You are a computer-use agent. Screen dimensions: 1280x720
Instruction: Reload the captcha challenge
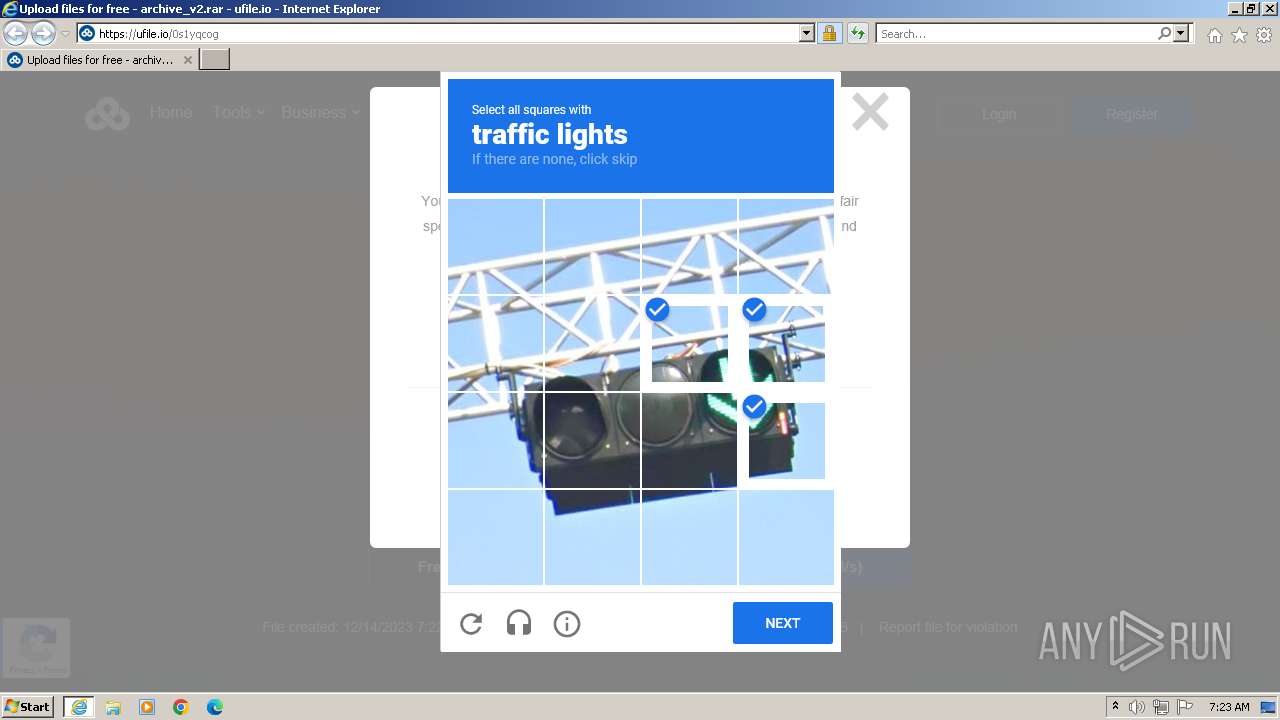pyautogui.click(x=471, y=624)
